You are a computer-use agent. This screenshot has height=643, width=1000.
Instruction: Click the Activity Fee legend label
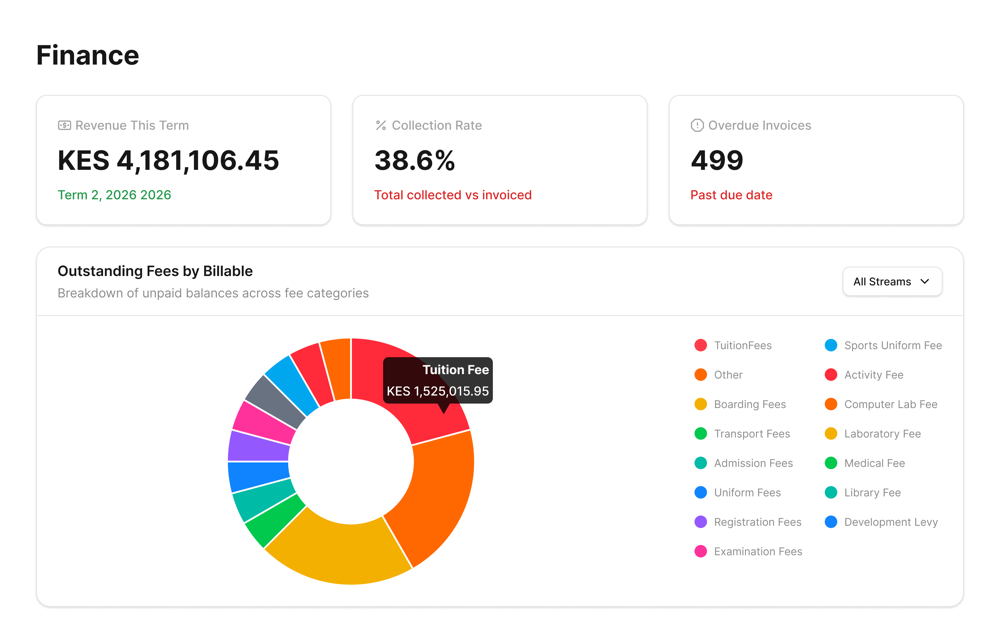(x=874, y=375)
